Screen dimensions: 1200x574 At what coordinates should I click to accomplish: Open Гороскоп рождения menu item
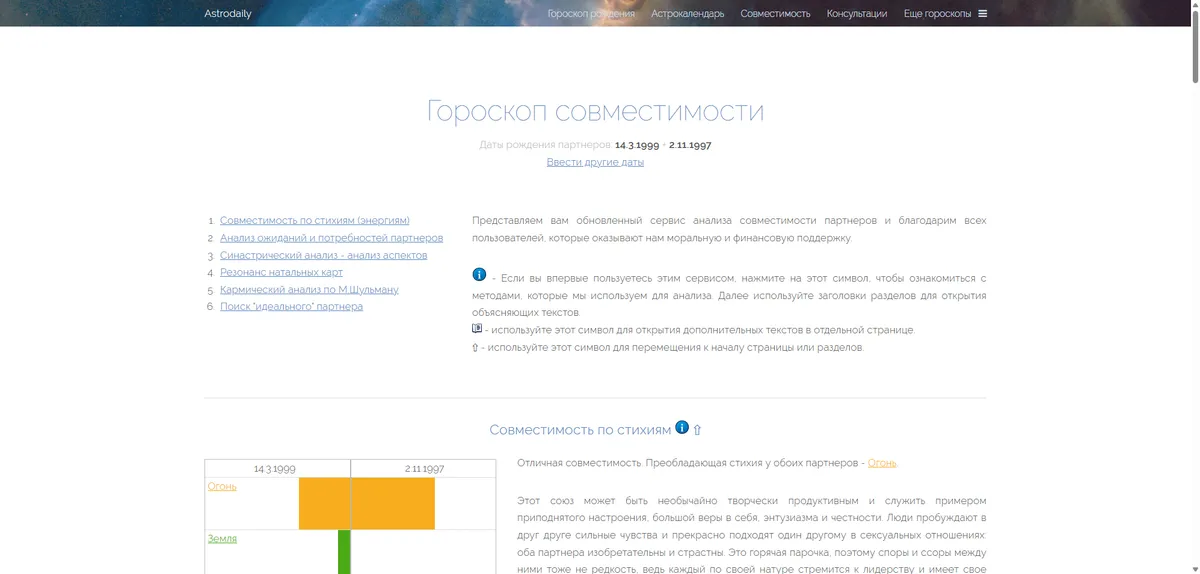coord(591,14)
